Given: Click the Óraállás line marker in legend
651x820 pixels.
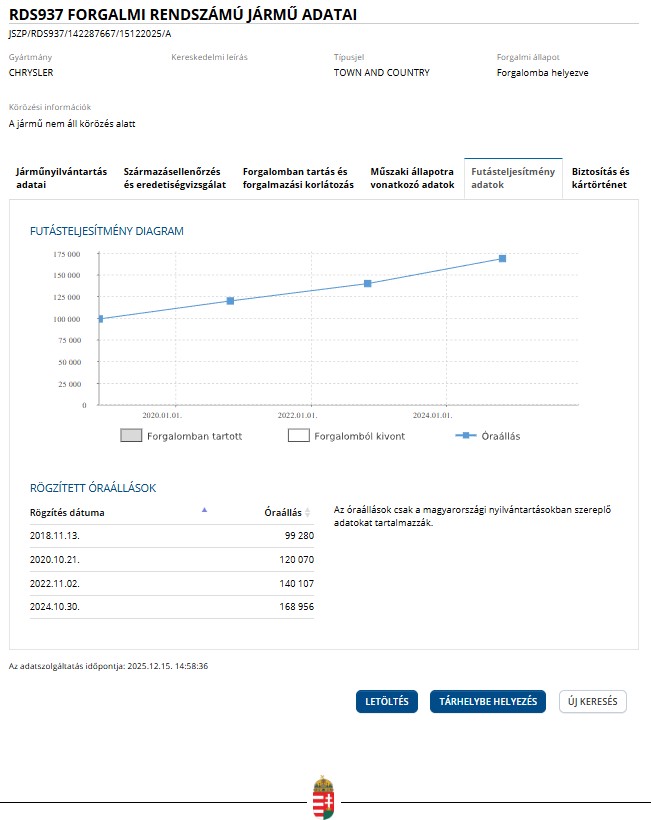Looking at the screenshot, I should 463,436.
